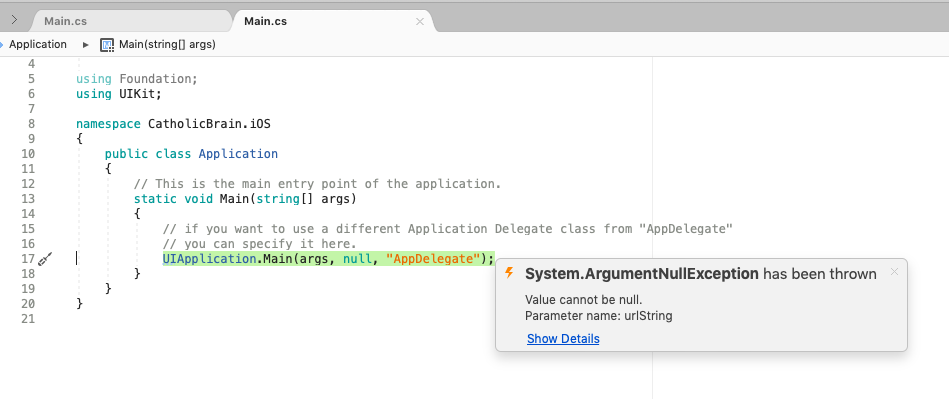Click the "you can specify it here" comment
949x399 pixels.
260,244
